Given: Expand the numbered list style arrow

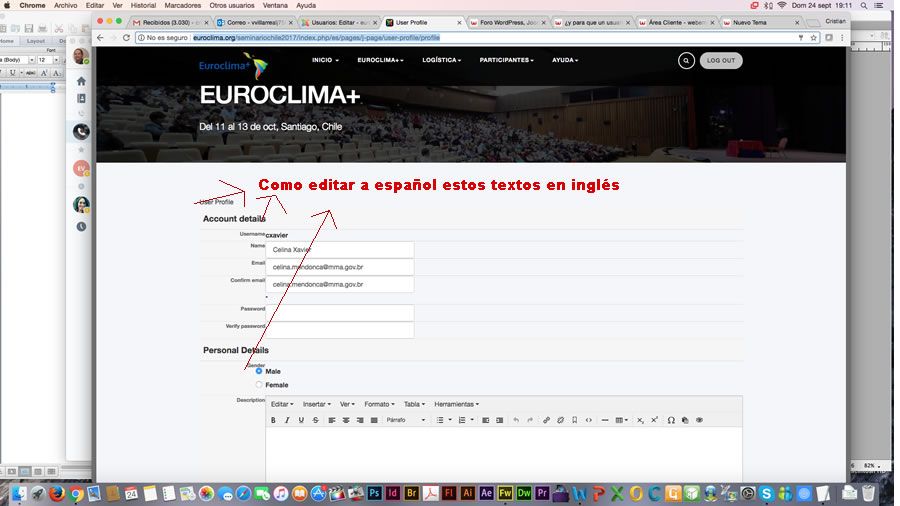Looking at the screenshot, I should pyautogui.click(x=472, y=420).
